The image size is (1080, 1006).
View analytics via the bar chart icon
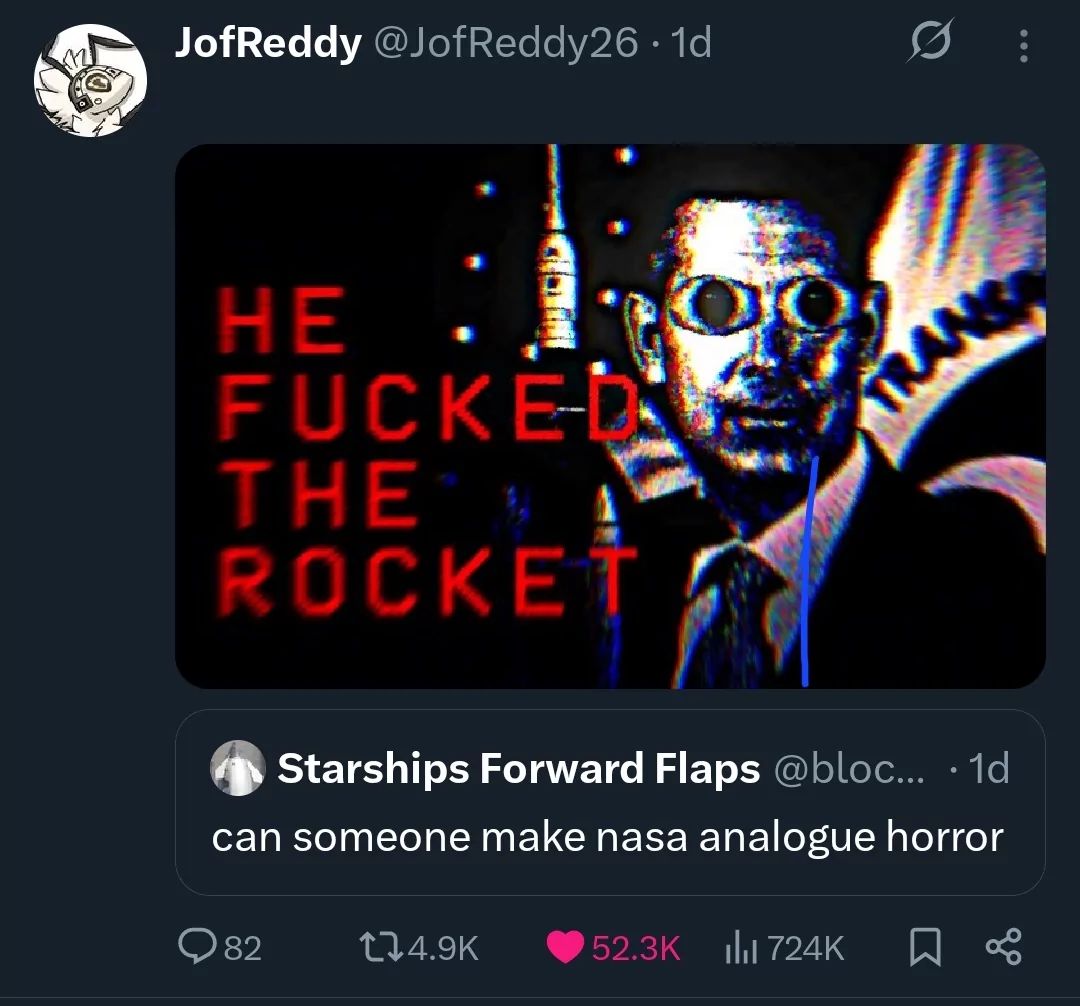[x=741, y=947]
